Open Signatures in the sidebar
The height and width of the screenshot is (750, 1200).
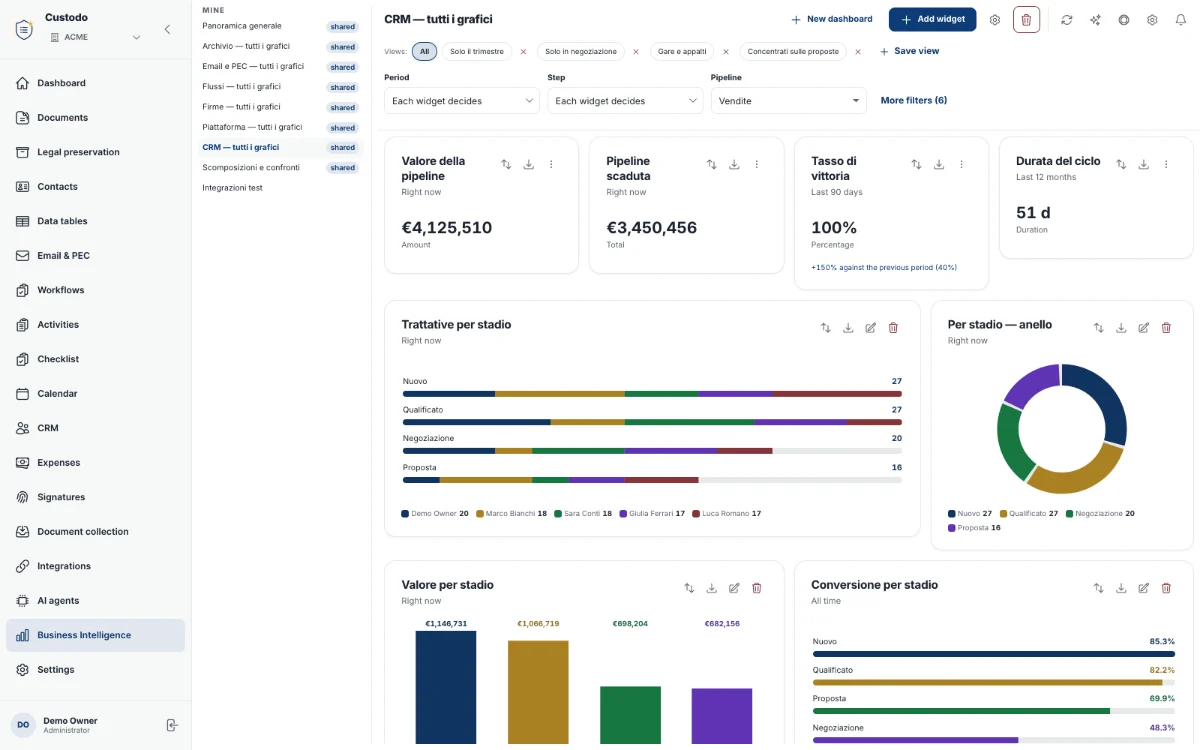click(95, 497)
